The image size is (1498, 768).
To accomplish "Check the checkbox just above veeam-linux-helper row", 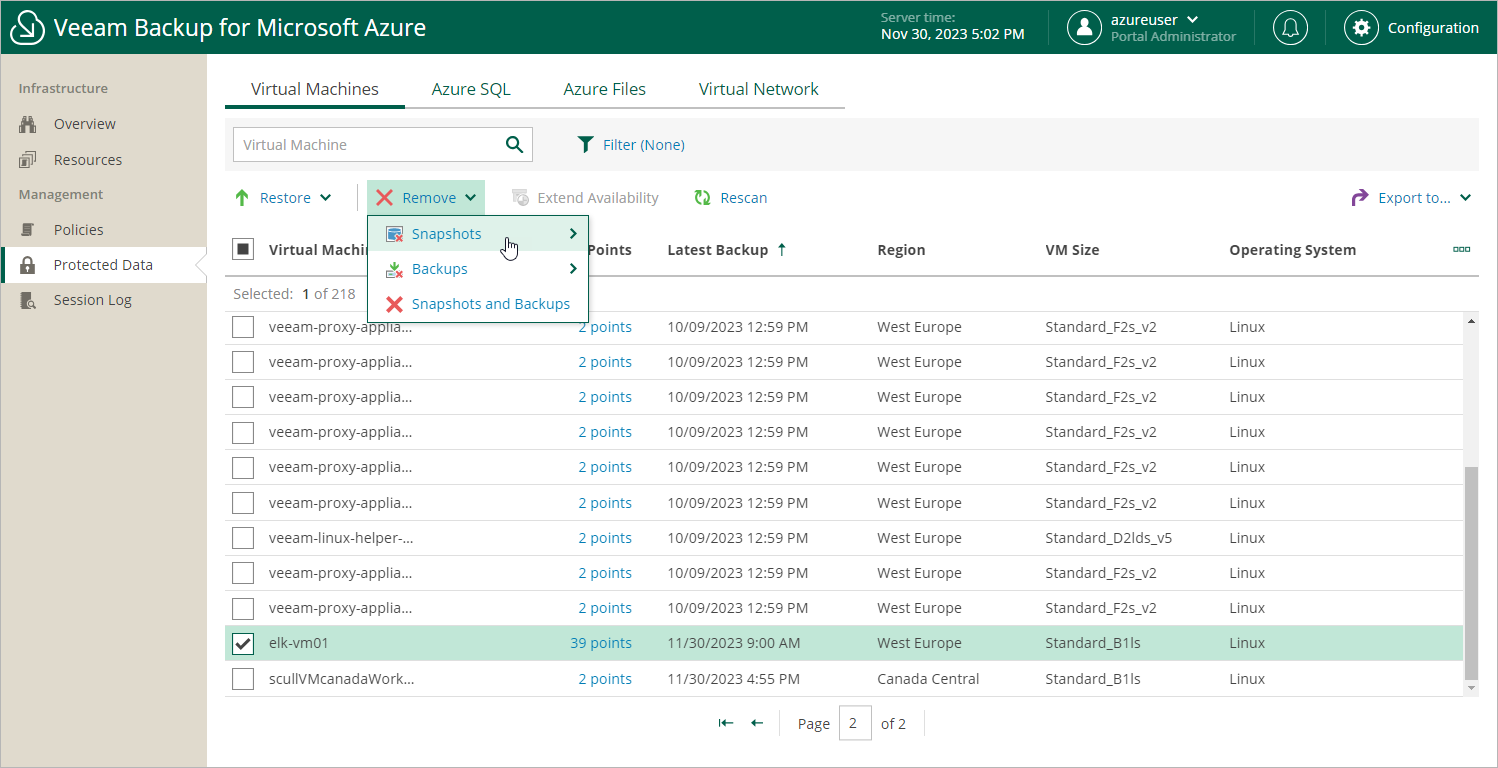I will 243,503.
